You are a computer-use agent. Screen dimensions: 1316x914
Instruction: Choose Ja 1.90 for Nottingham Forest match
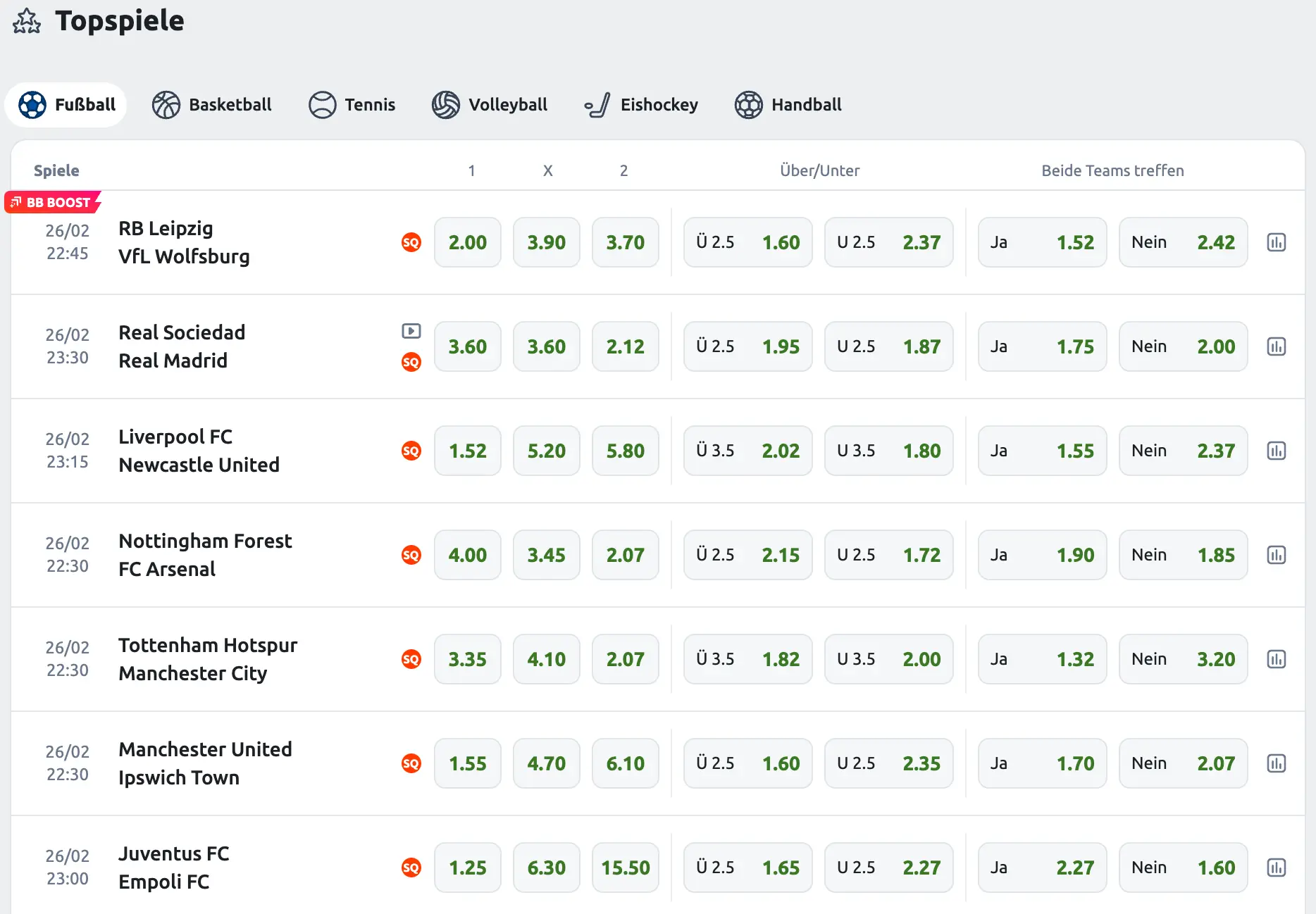pos(1043,555)
